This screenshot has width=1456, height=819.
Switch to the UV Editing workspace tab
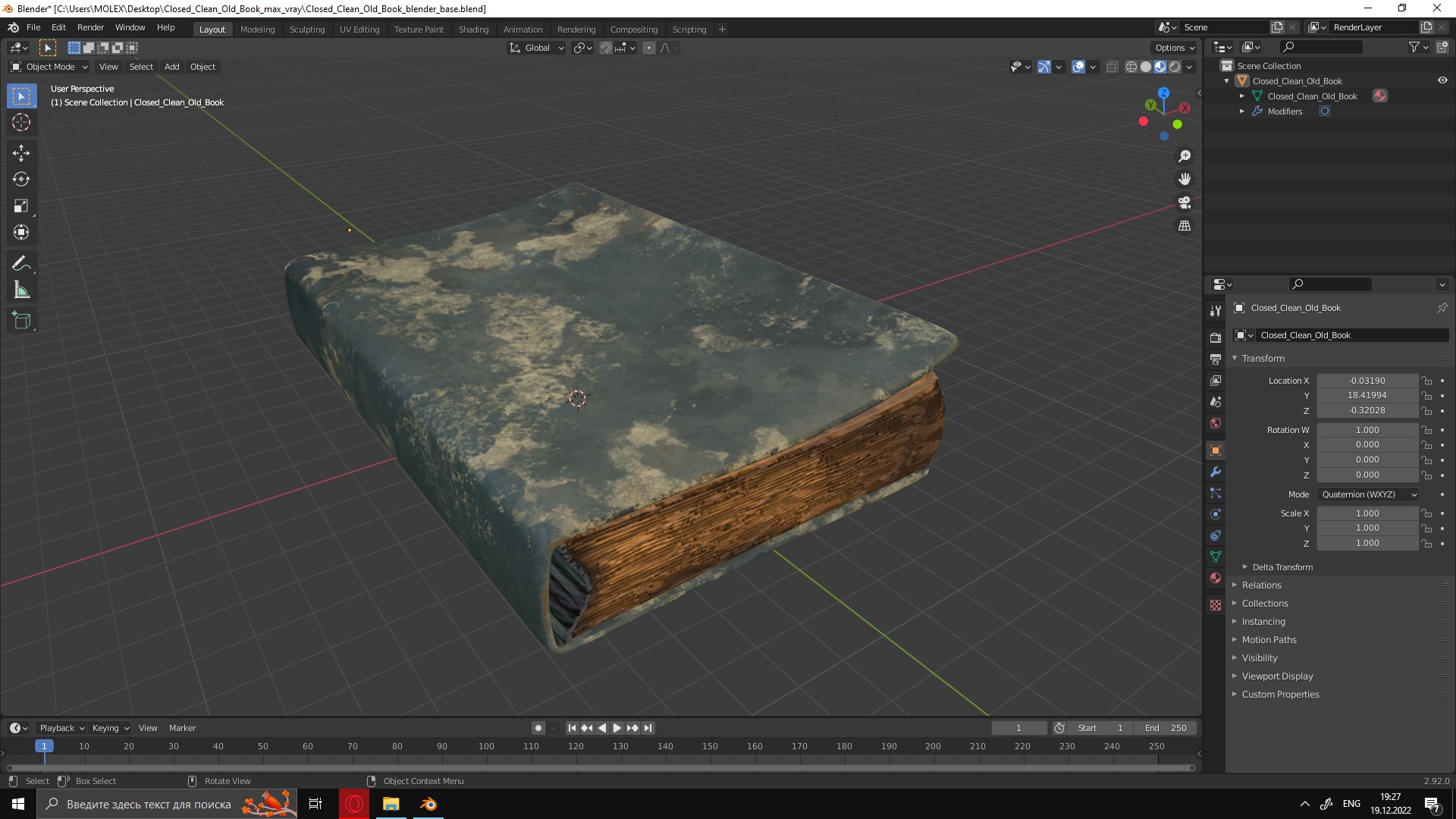(359, 30)
